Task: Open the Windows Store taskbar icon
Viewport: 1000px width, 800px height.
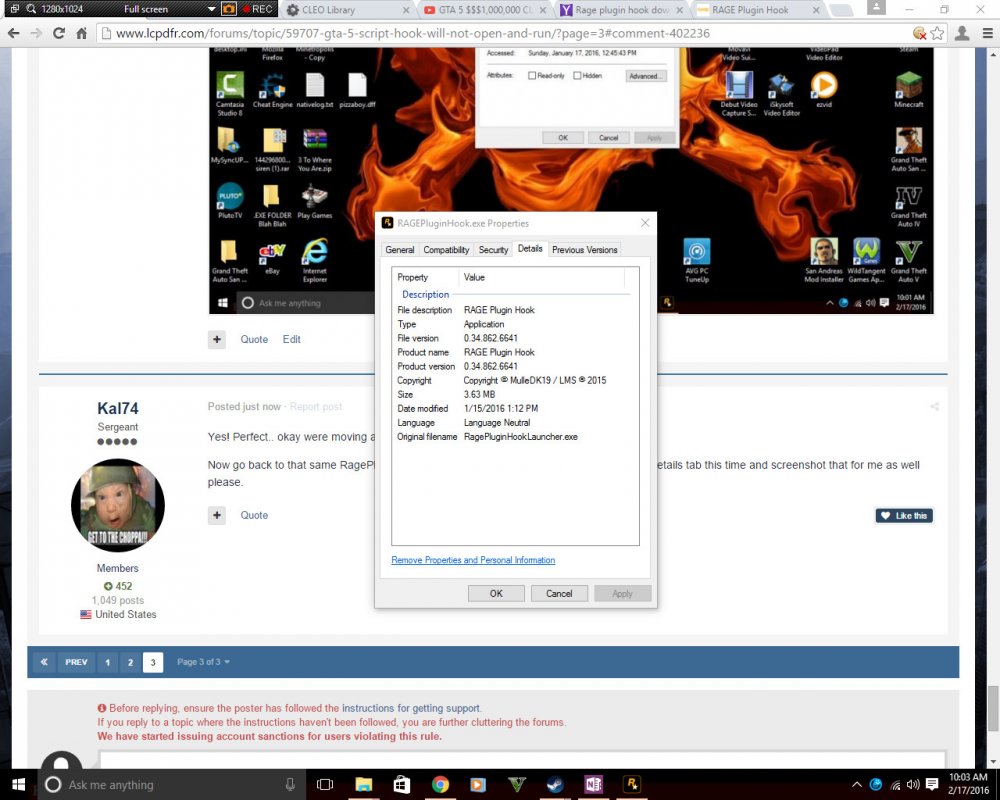Action: pyautogui.click(x=402, y=785)
